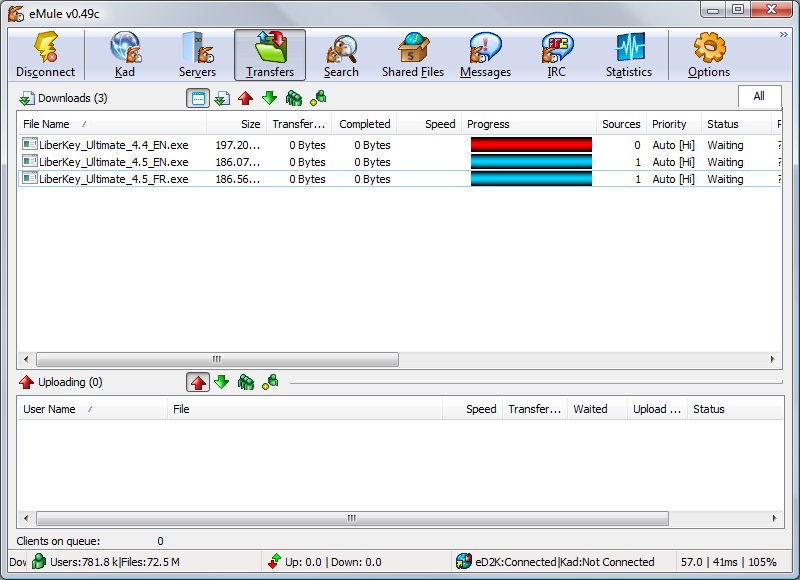This screenshot has height=580, width=800.
Task: Click file icon of LiberKey_Ultimate_4.5_EN.exe
Action: tap(30, 161)
